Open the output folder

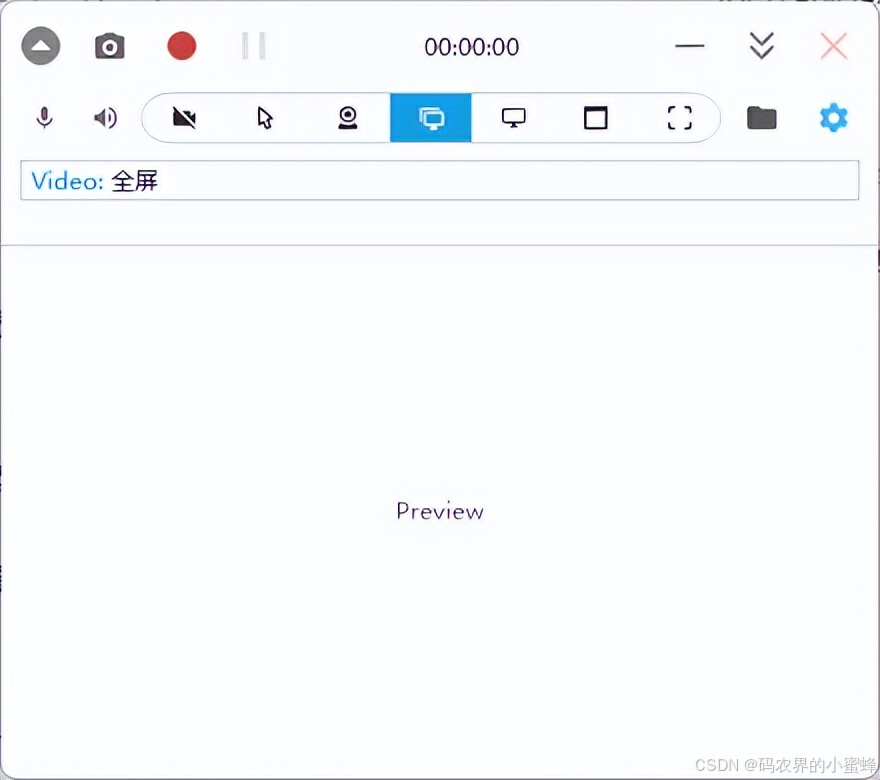pyautogui.click(x=762, y=118)
